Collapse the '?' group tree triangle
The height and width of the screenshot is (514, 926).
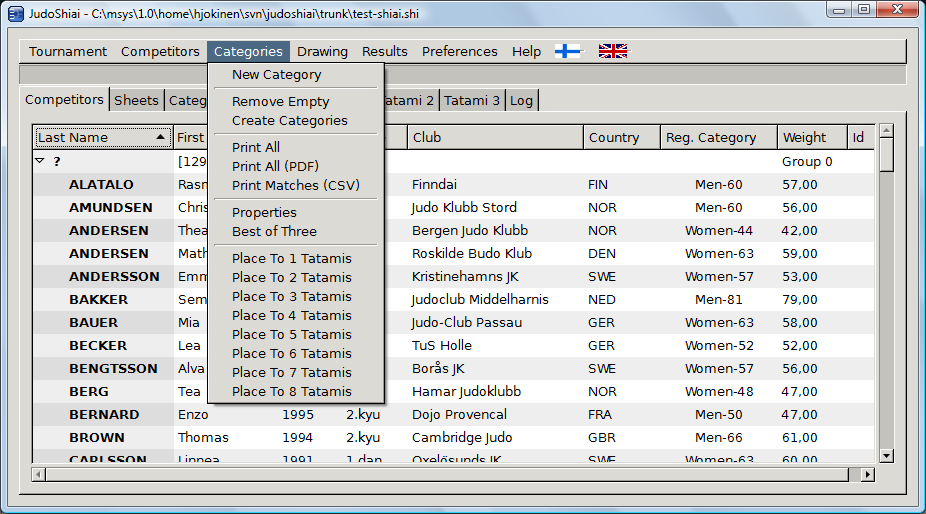click(40, 161)
